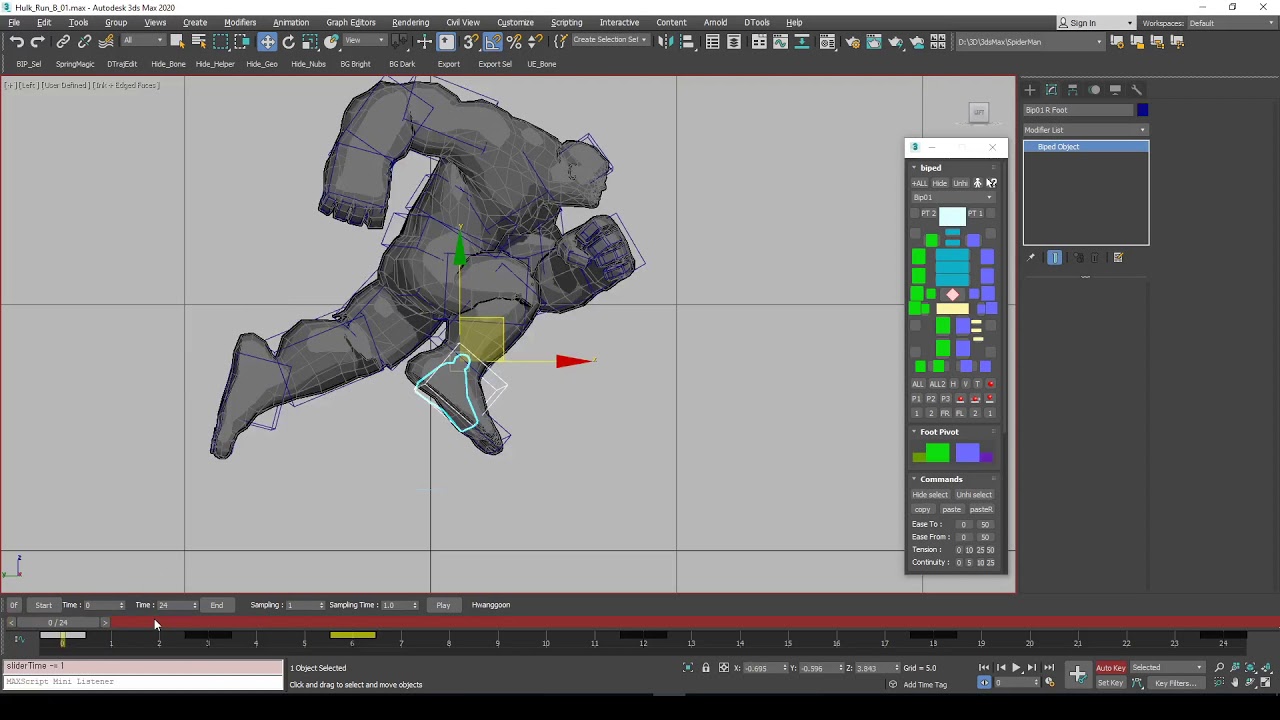Image resolution: width=1280 pixels, height=720 pixels.
Task: Open the Create panel plus tab
Action: pos(1030,90)
